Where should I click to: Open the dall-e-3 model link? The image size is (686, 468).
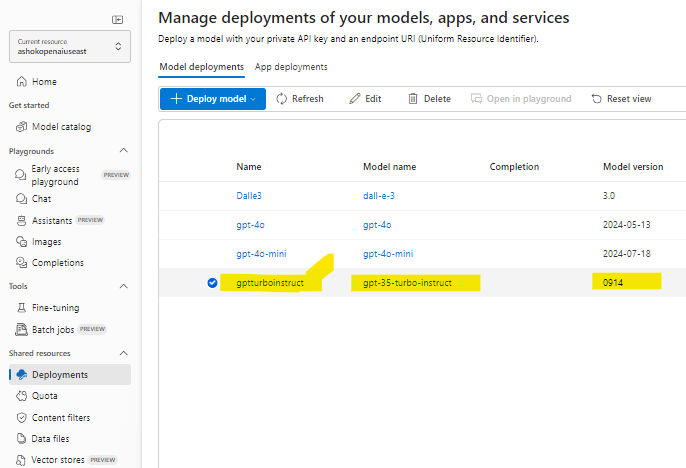click(378, 196)
